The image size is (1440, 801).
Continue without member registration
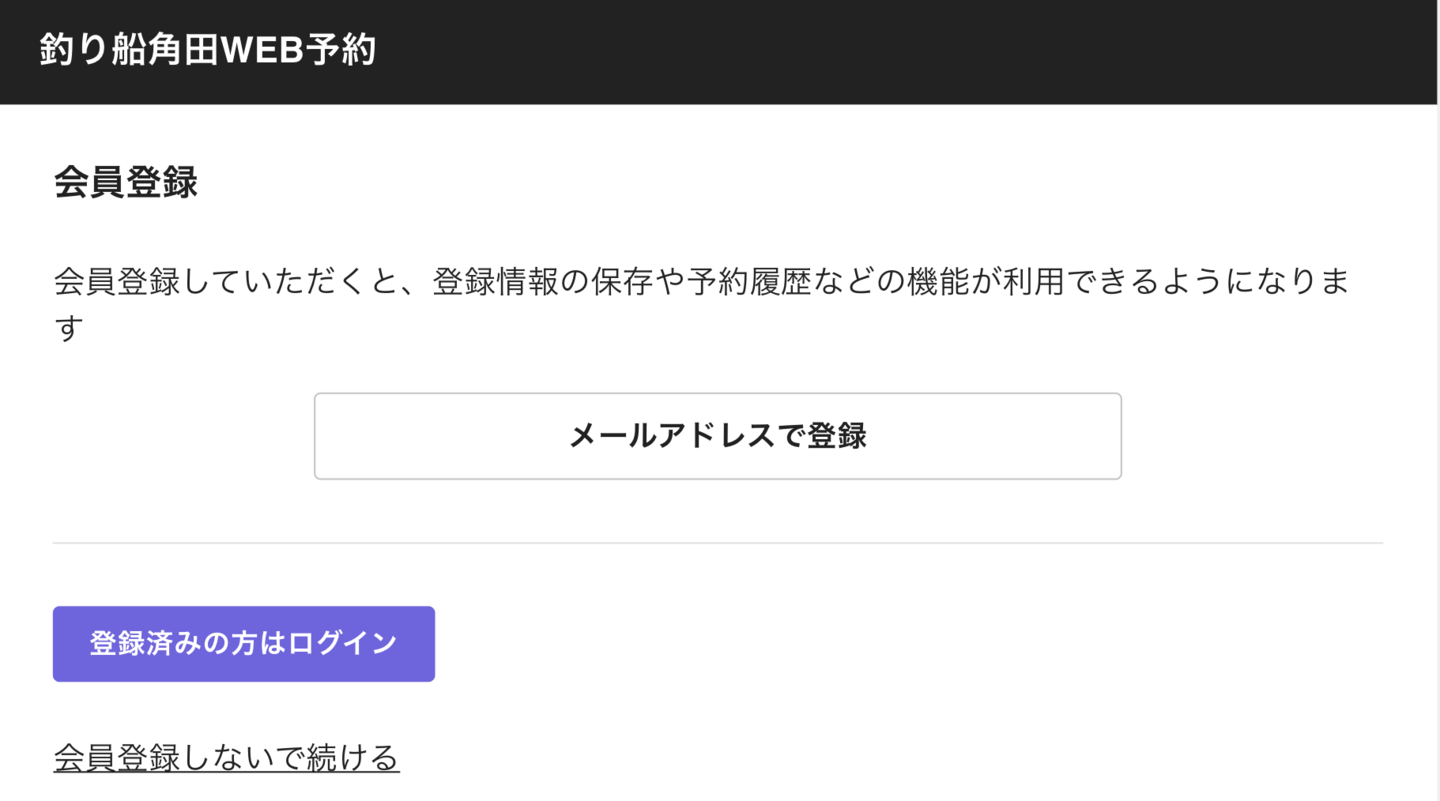coord(226,758)
